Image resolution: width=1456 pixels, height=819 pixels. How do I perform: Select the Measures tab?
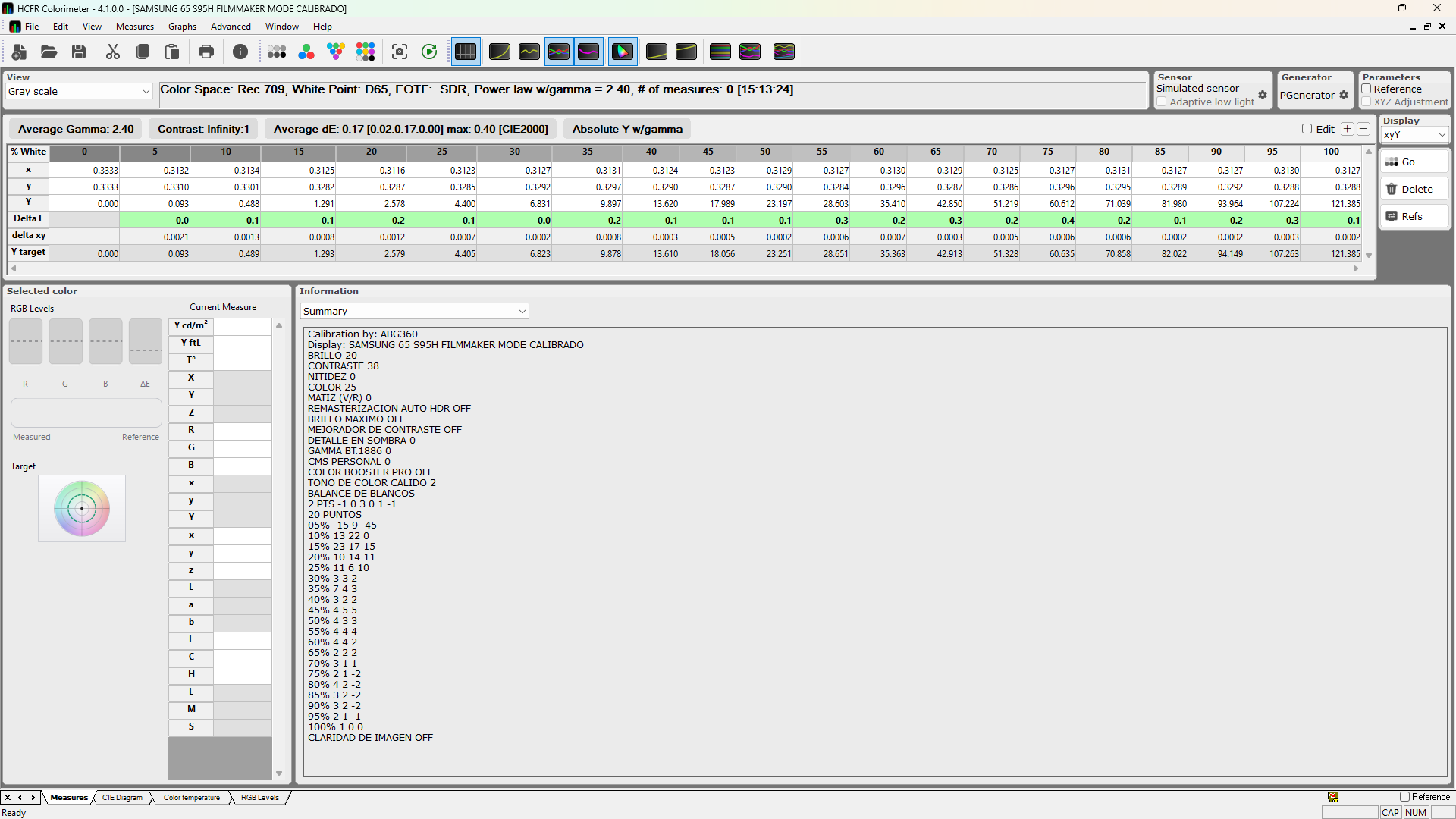[x=69, y=797]
